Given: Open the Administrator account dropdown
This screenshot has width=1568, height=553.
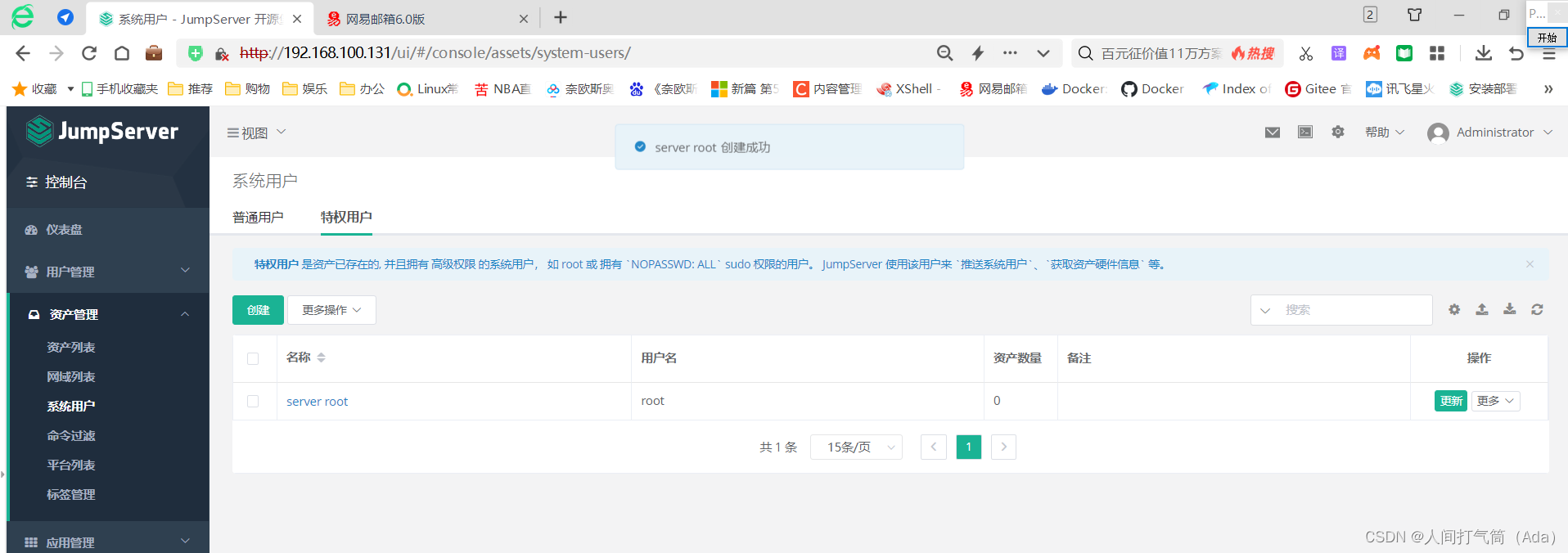Looking at the screenshot, I should pos(1489,133).
